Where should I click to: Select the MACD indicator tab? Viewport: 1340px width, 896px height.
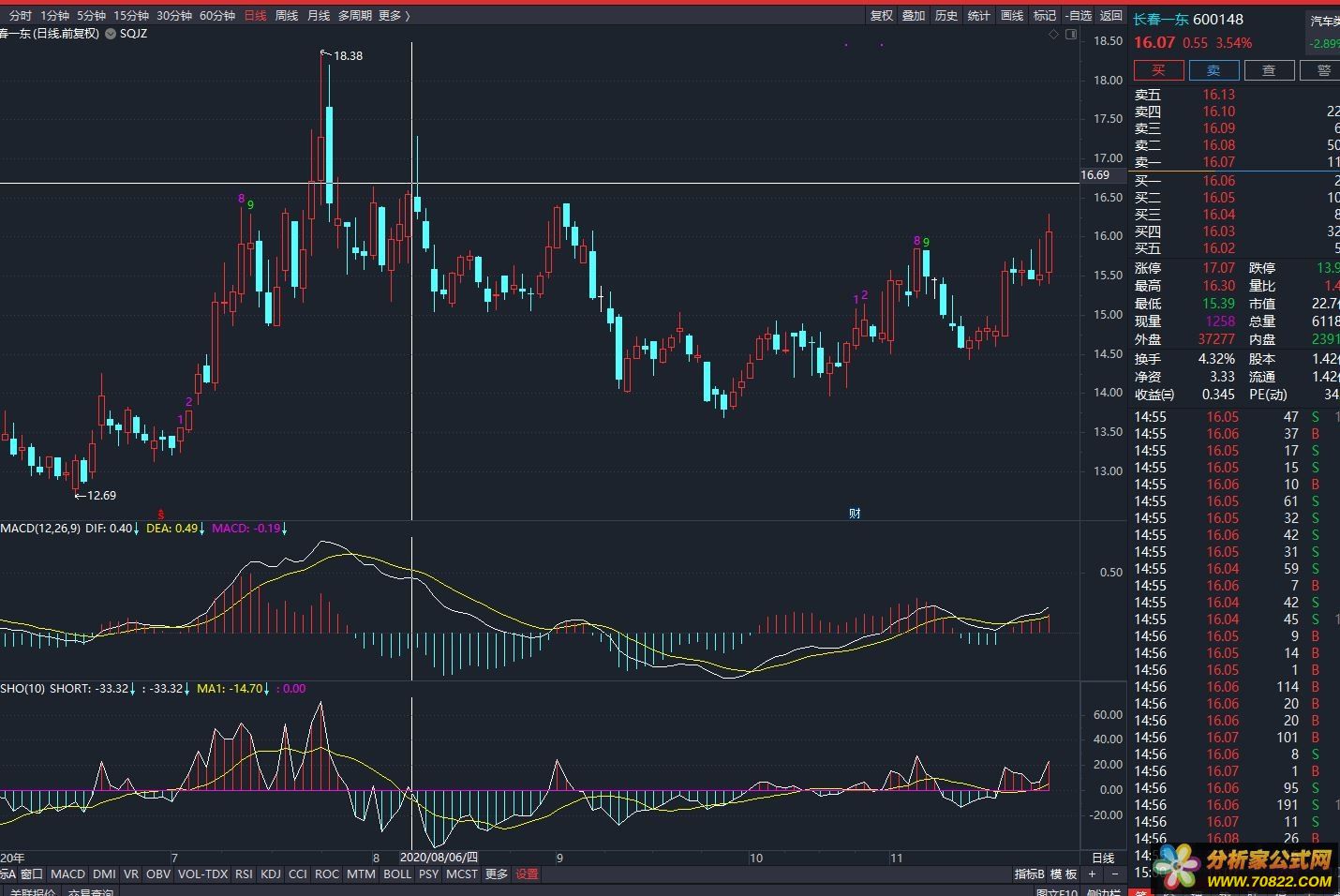pyautogui.click(x=67, y=874)
